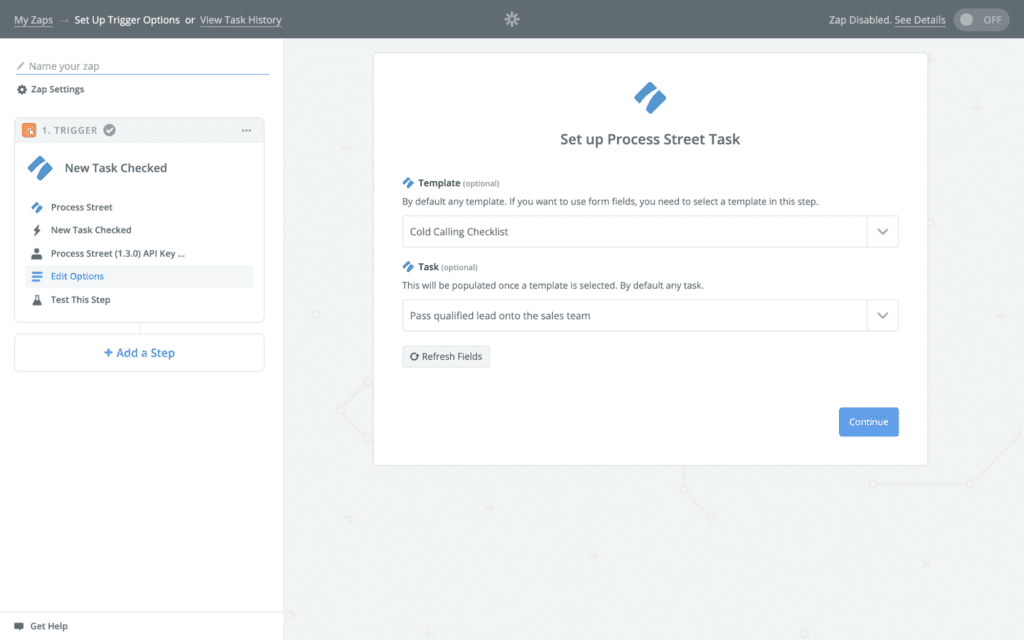Image resolution: width=1024 pixels, height=640 pixels.
Task: Open View Task History link
Action: (240, 20)
